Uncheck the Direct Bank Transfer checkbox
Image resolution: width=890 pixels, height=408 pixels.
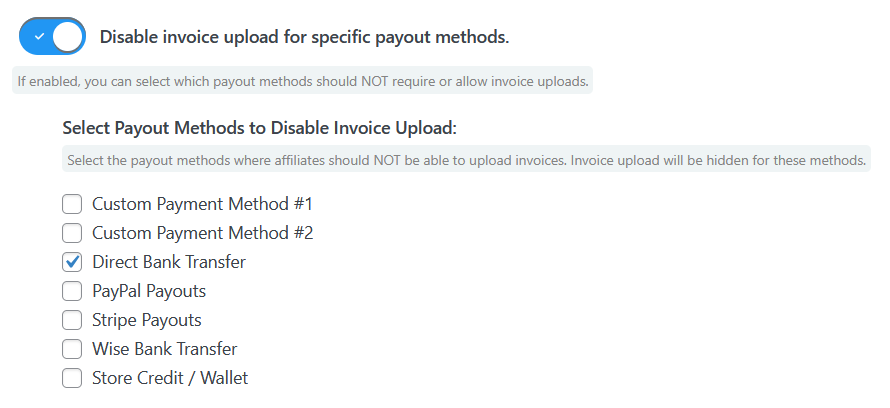[72, 262]
